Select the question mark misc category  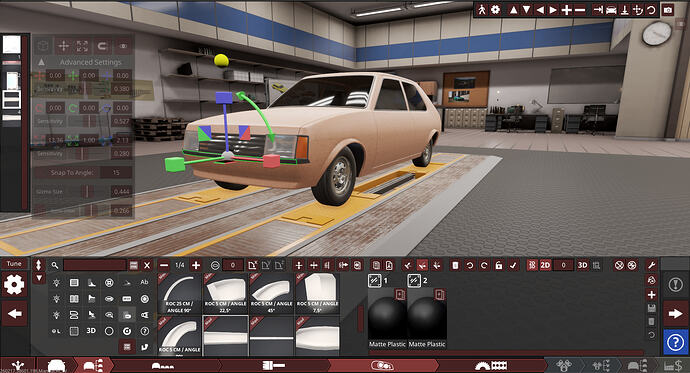point(144,331)
